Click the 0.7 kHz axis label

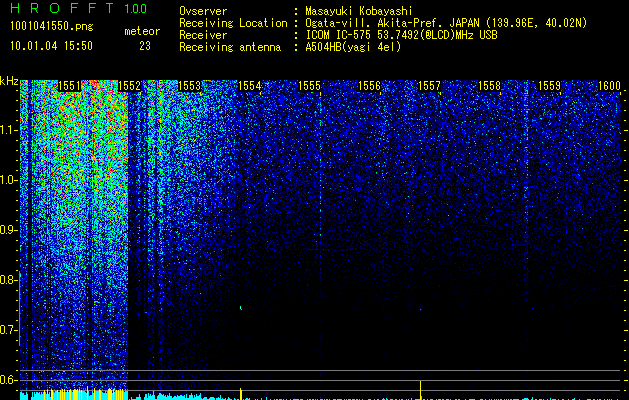[x=9, y=330]
